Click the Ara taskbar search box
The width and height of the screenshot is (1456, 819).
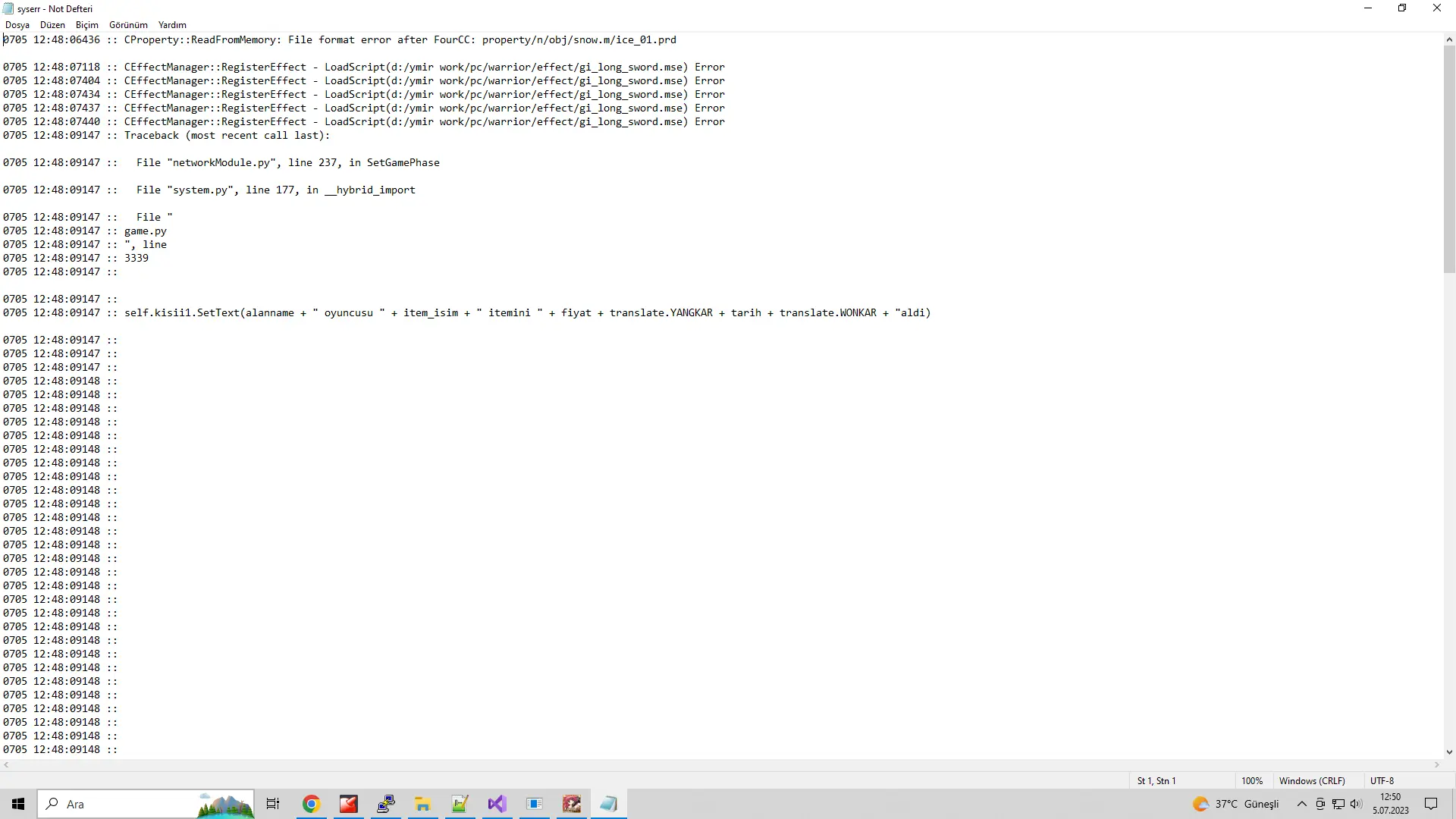point(146,804)
